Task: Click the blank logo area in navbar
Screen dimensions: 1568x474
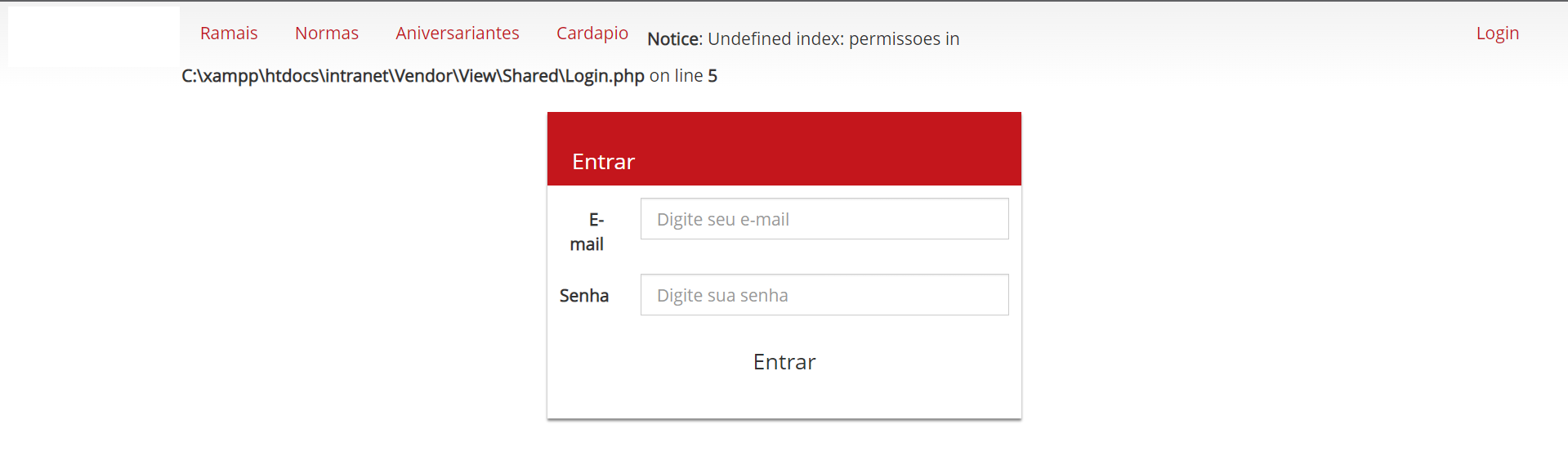Action: point(94,36)
